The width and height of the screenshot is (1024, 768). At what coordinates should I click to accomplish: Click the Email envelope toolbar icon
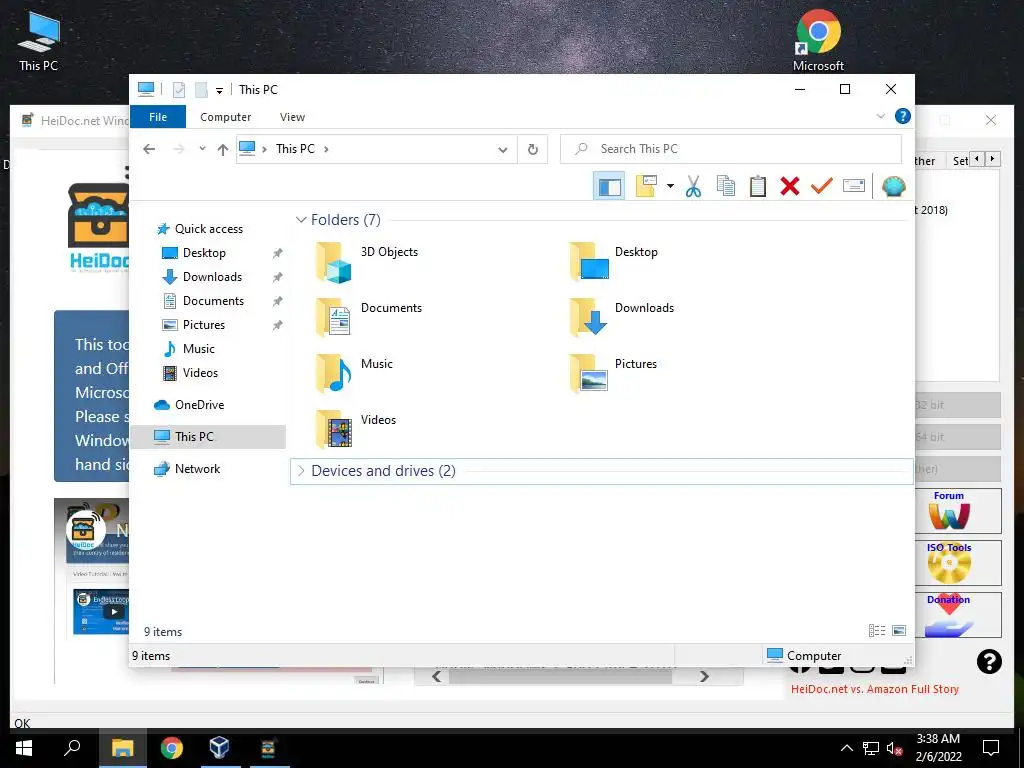click(854, 186)
